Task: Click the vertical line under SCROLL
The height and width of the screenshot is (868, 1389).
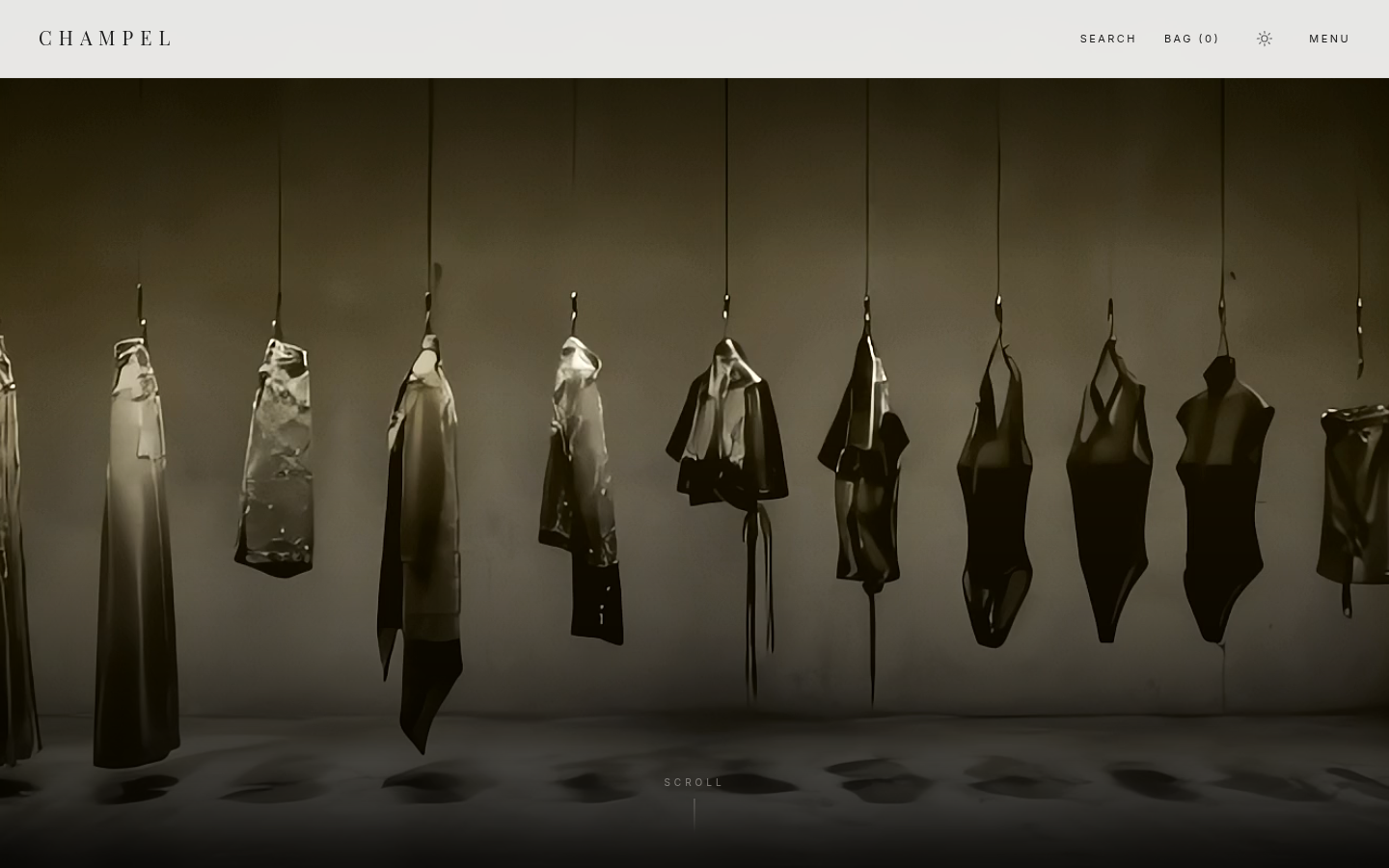Action: tap(694, 813)
